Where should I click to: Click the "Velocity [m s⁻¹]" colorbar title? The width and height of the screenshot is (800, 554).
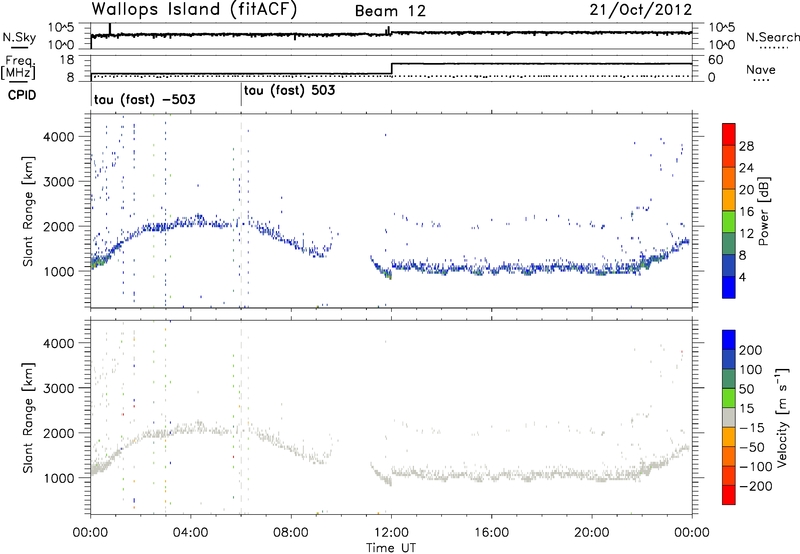click(x=782, y=417)
